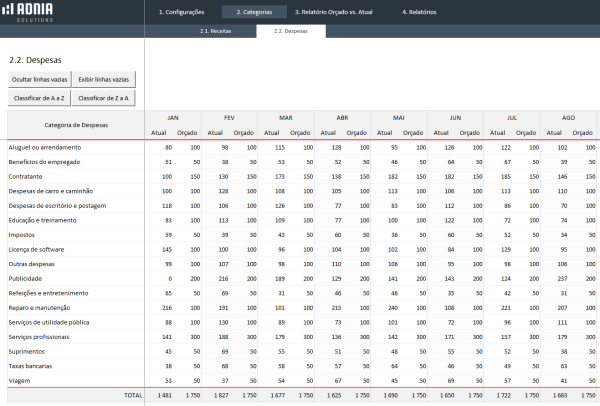Image resolution: width=600 pixels, height=406 pixels.
Task: Open 3. Relatório Orçado vs. Atual tab
Action: point(334,11)
